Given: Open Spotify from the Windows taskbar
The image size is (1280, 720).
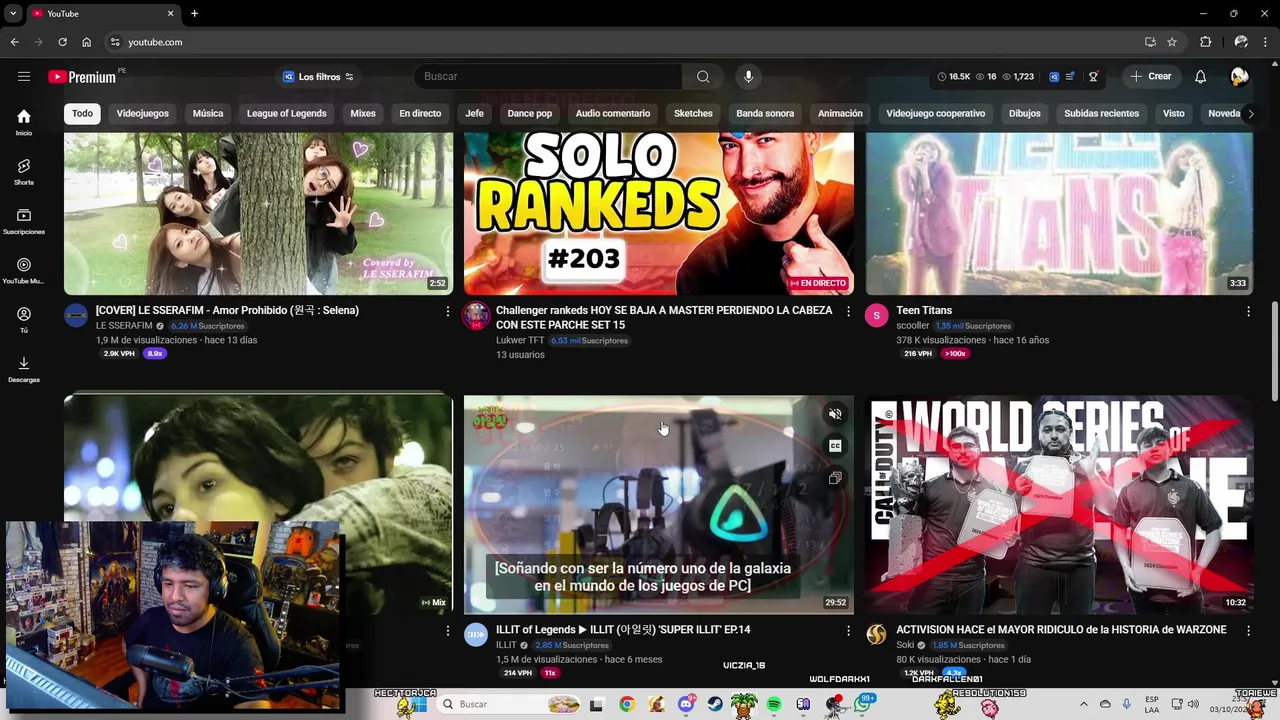Looking at the screenshot, I should click(774, 704).
